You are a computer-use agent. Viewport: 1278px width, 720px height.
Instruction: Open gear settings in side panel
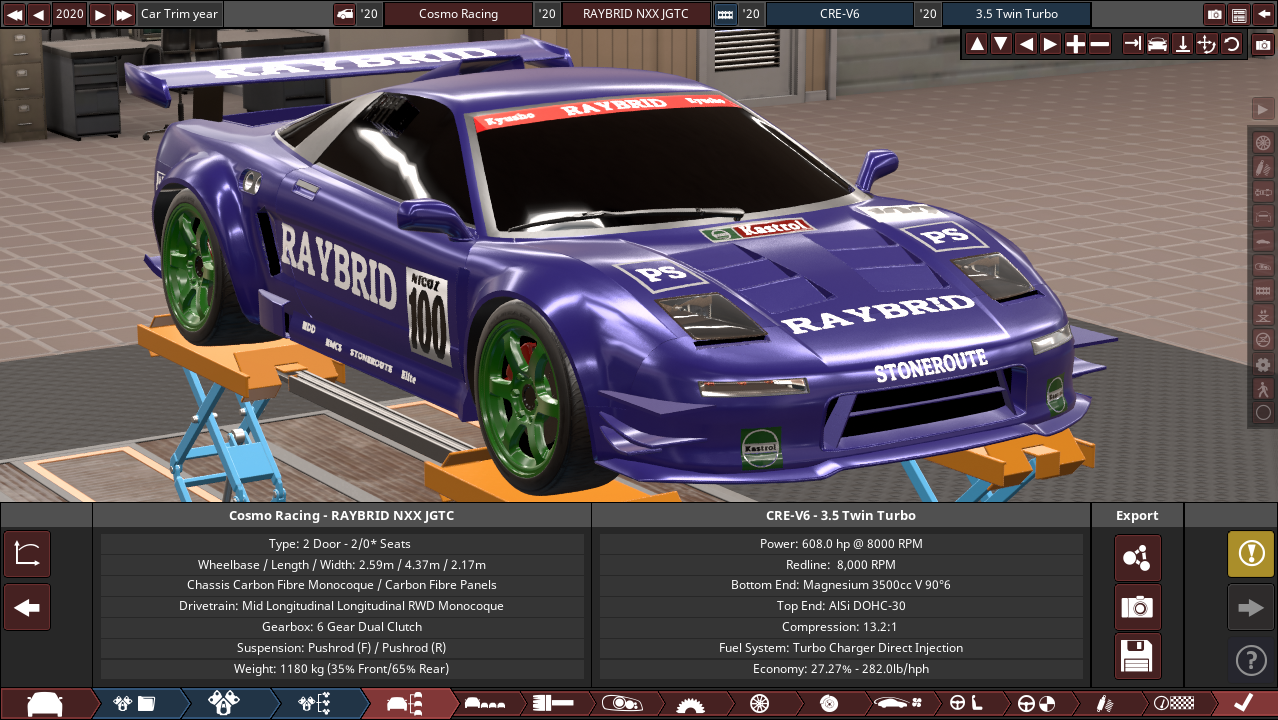click(1263, 364)
